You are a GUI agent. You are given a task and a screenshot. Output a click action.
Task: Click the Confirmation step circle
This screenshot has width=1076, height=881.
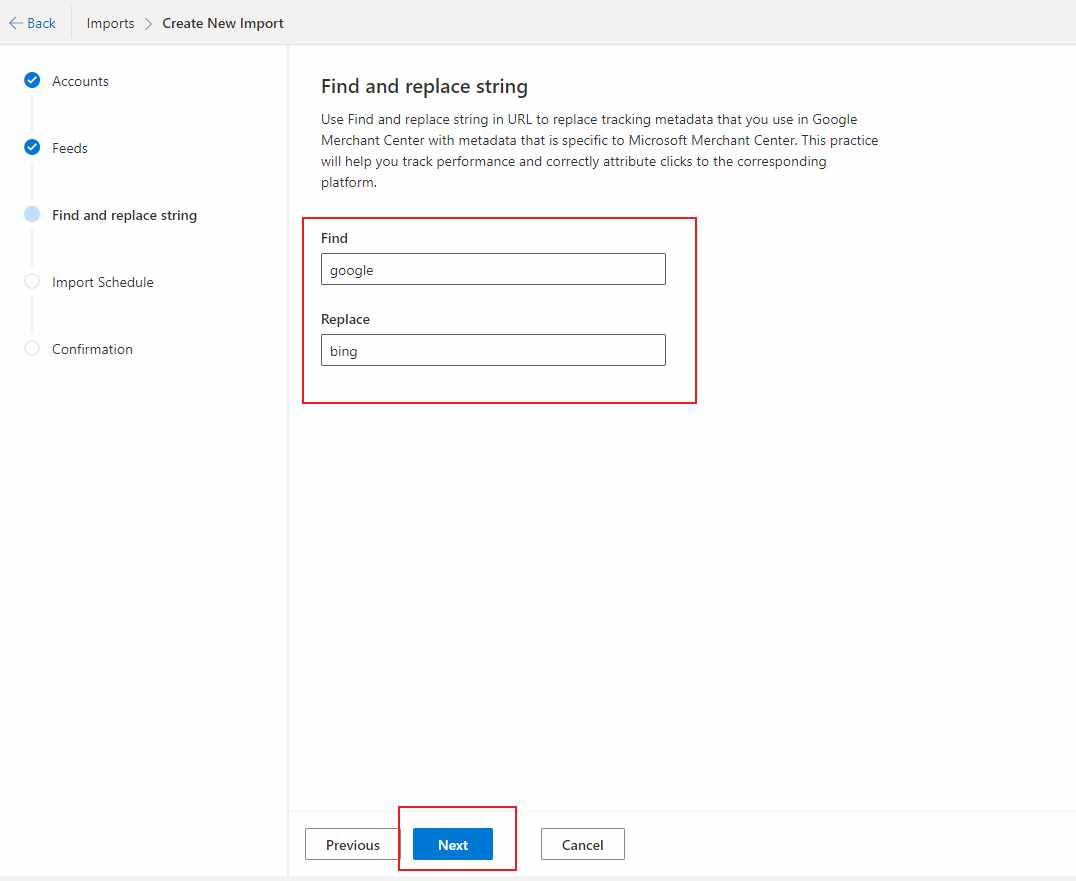pos(32,348)
